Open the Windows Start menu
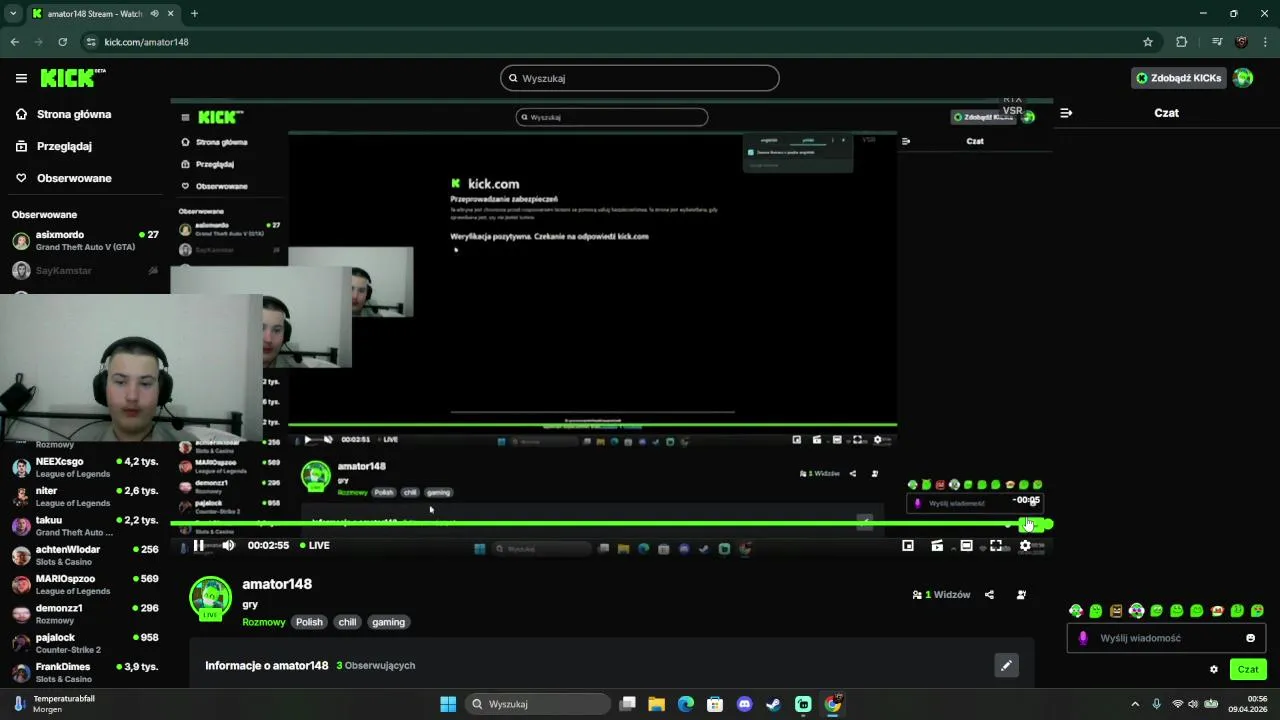This screenshot has height=720, width=1280. coord(448,704)
